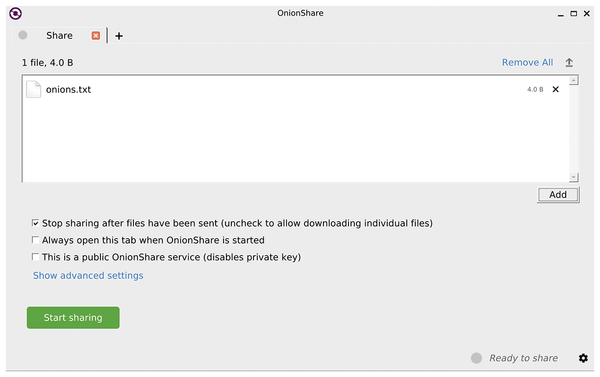
Task: Click the onions.txt file icon
Action: point(34,89)
